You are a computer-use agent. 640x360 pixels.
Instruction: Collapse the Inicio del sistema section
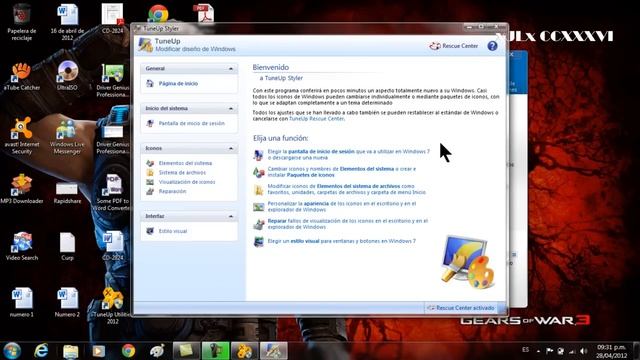click(x=231, y=109)
